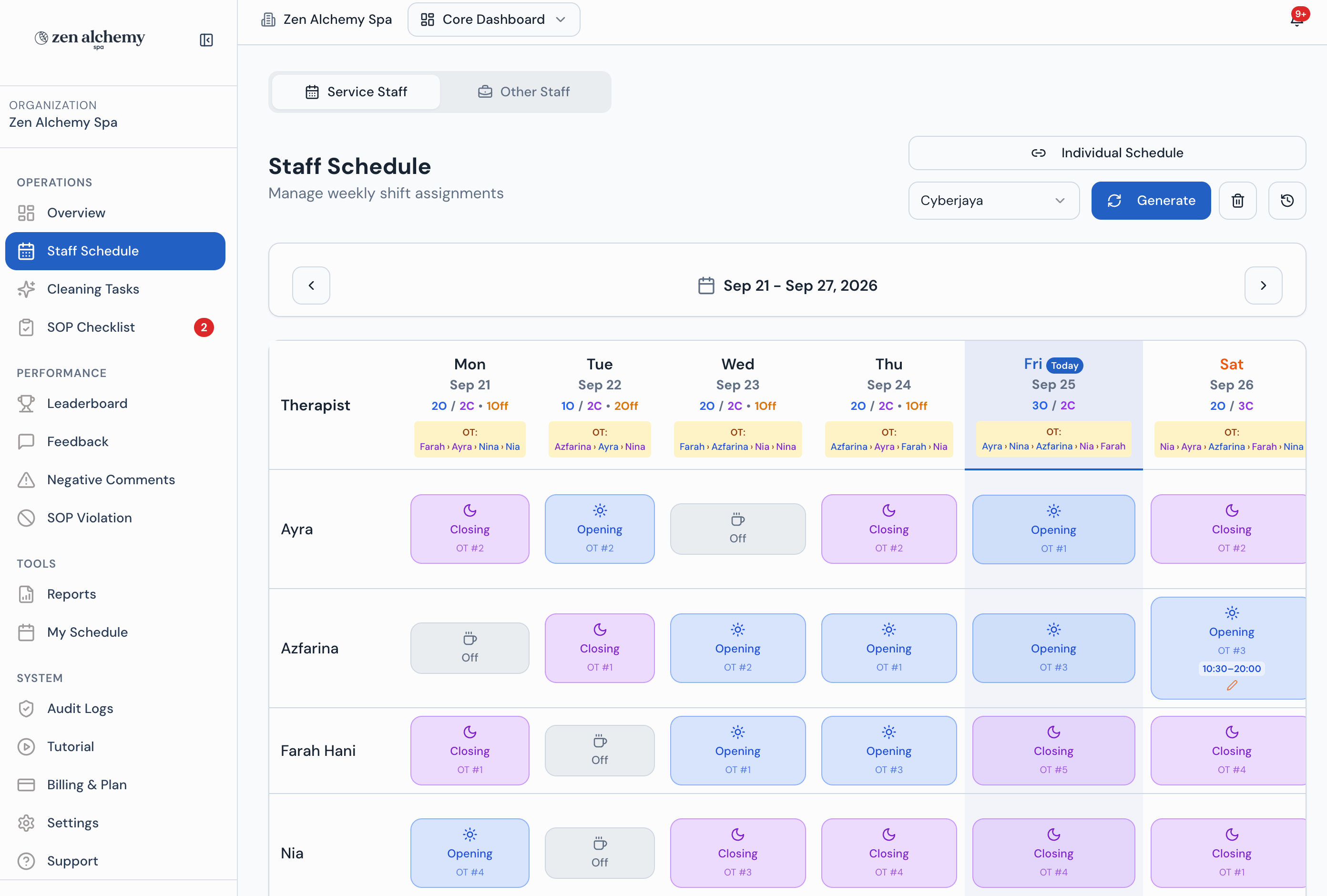Open Cleaning Tasks in the sidebar
This screenshot has height=896, width=1327.
(x=115, y=289)
